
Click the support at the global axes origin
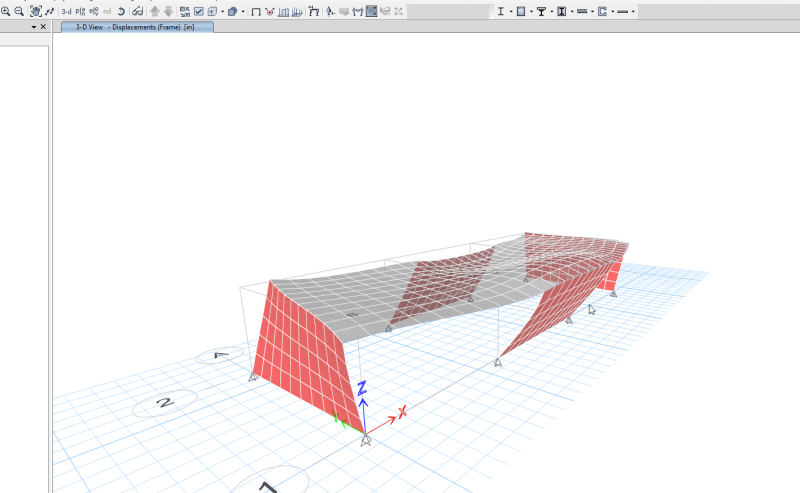(x=365, y=440)
